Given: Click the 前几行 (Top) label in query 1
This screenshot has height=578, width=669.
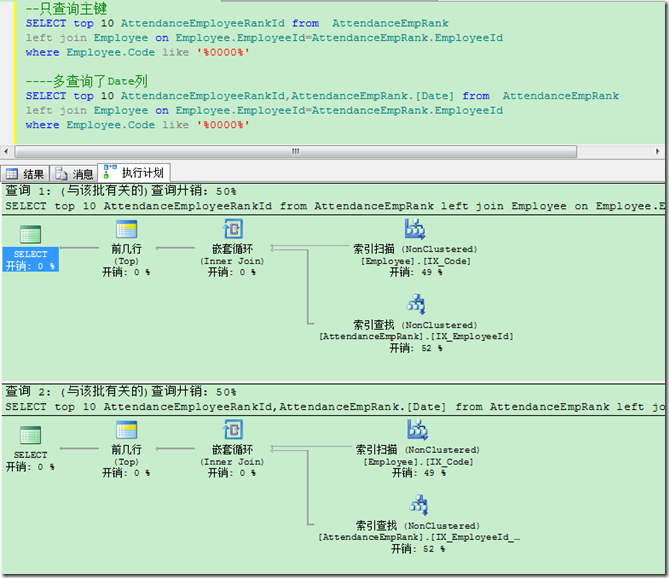Looking at the screenshot, I should point(126,255).
